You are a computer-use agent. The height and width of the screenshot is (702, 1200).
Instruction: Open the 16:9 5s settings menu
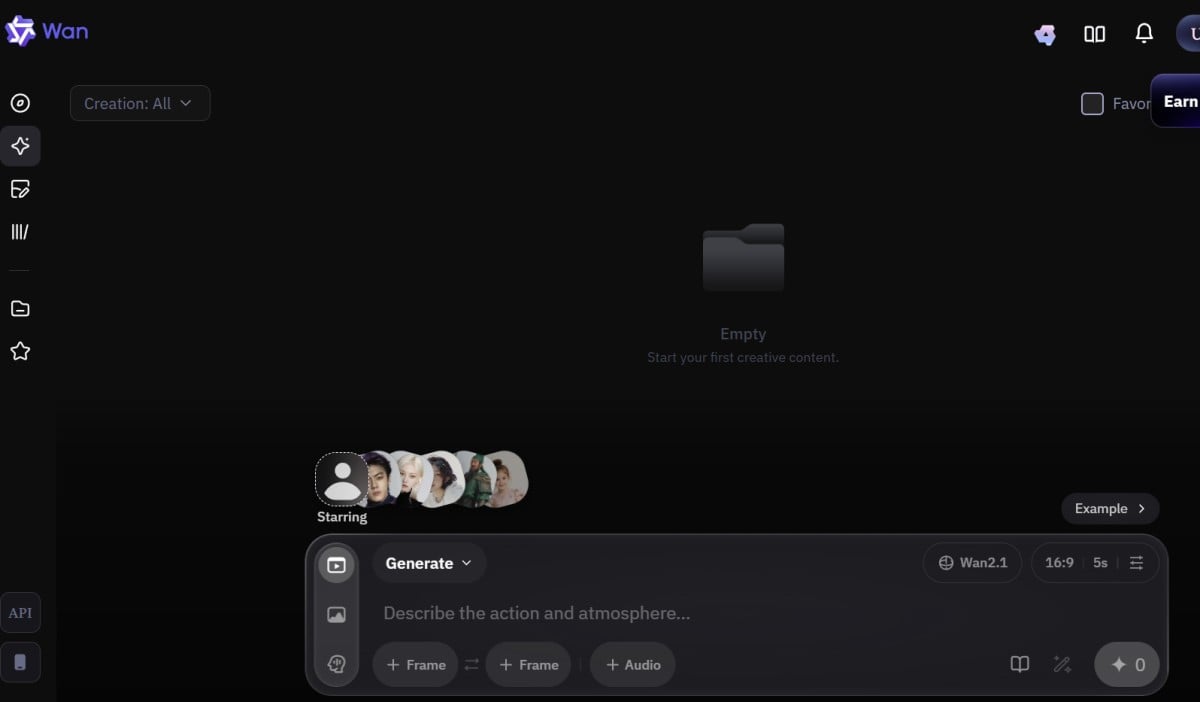click(x=1094, y=563)
